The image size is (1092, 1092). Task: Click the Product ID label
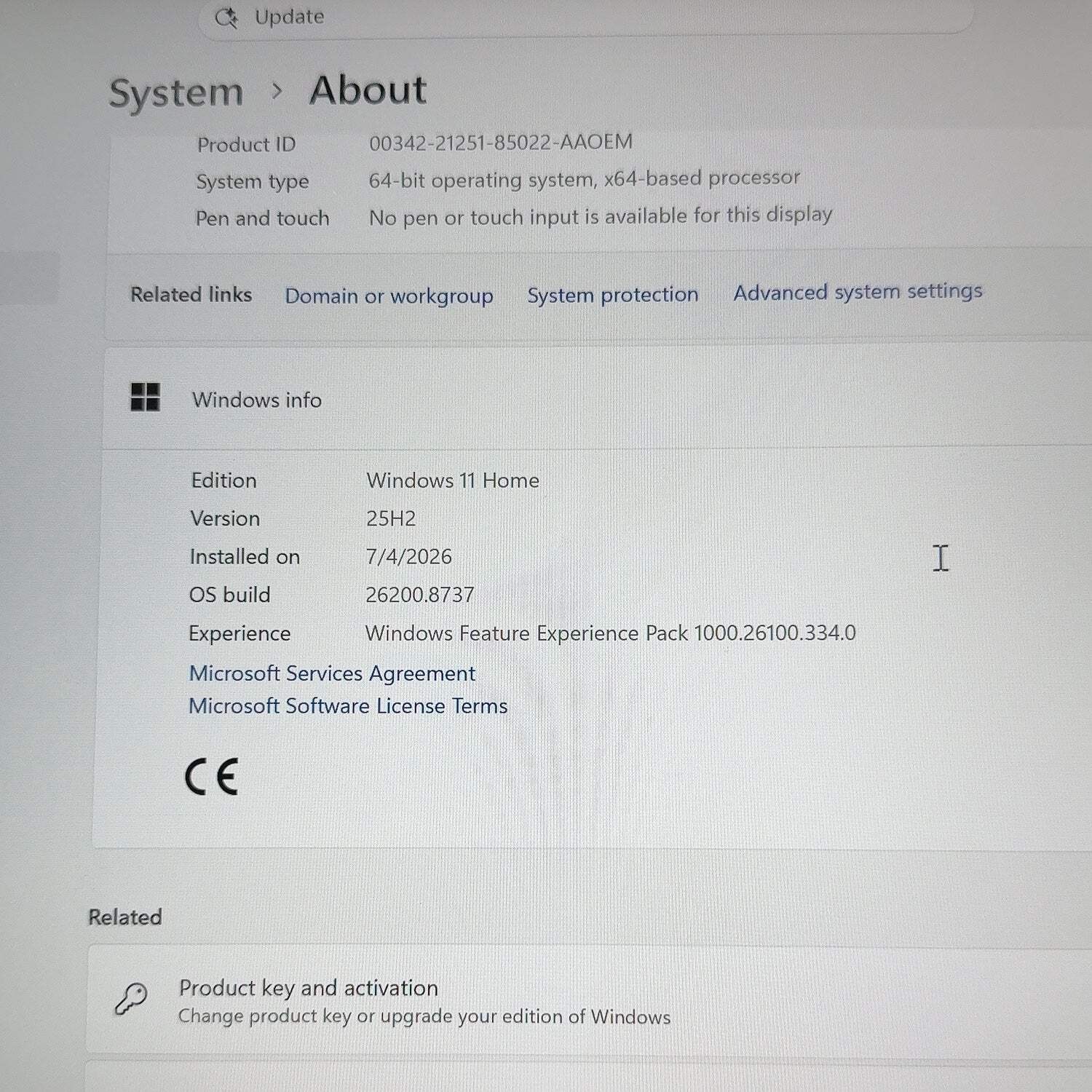pyautogui.click(x=246, y=144)
